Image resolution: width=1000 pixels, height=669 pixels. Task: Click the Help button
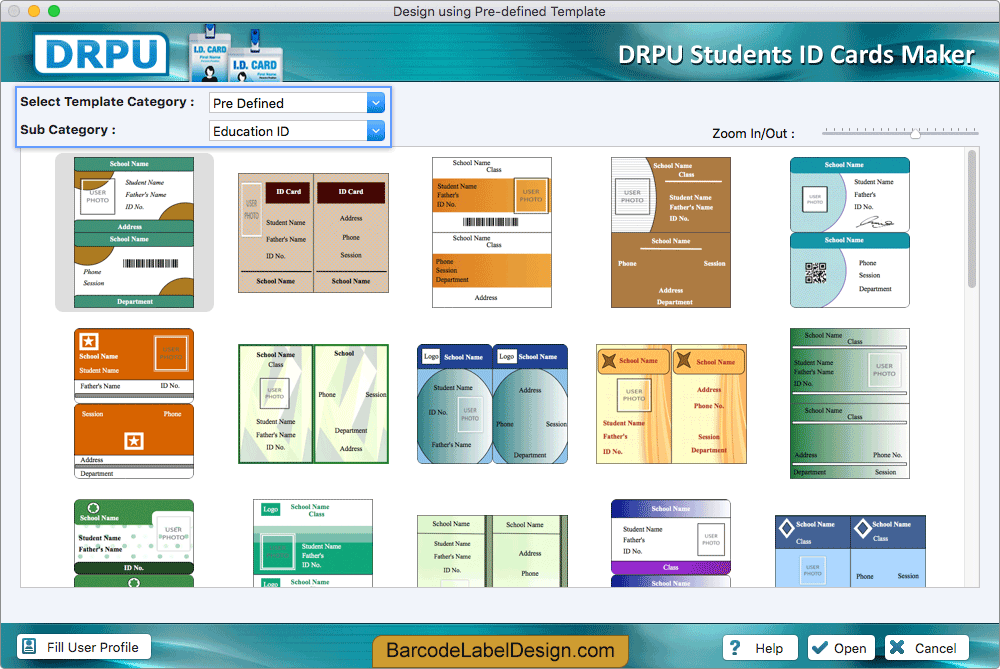coord(760,648)
